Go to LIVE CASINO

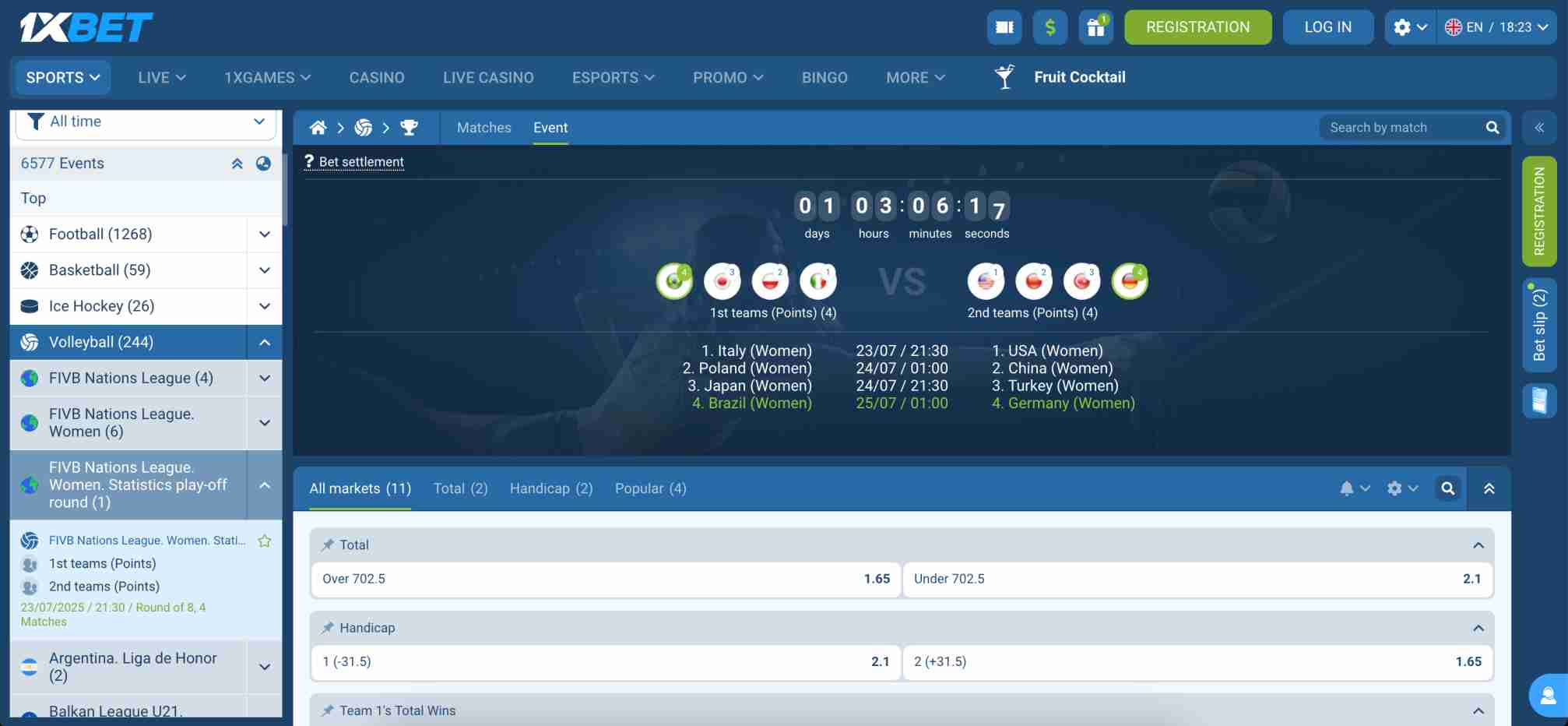(488, 77)
